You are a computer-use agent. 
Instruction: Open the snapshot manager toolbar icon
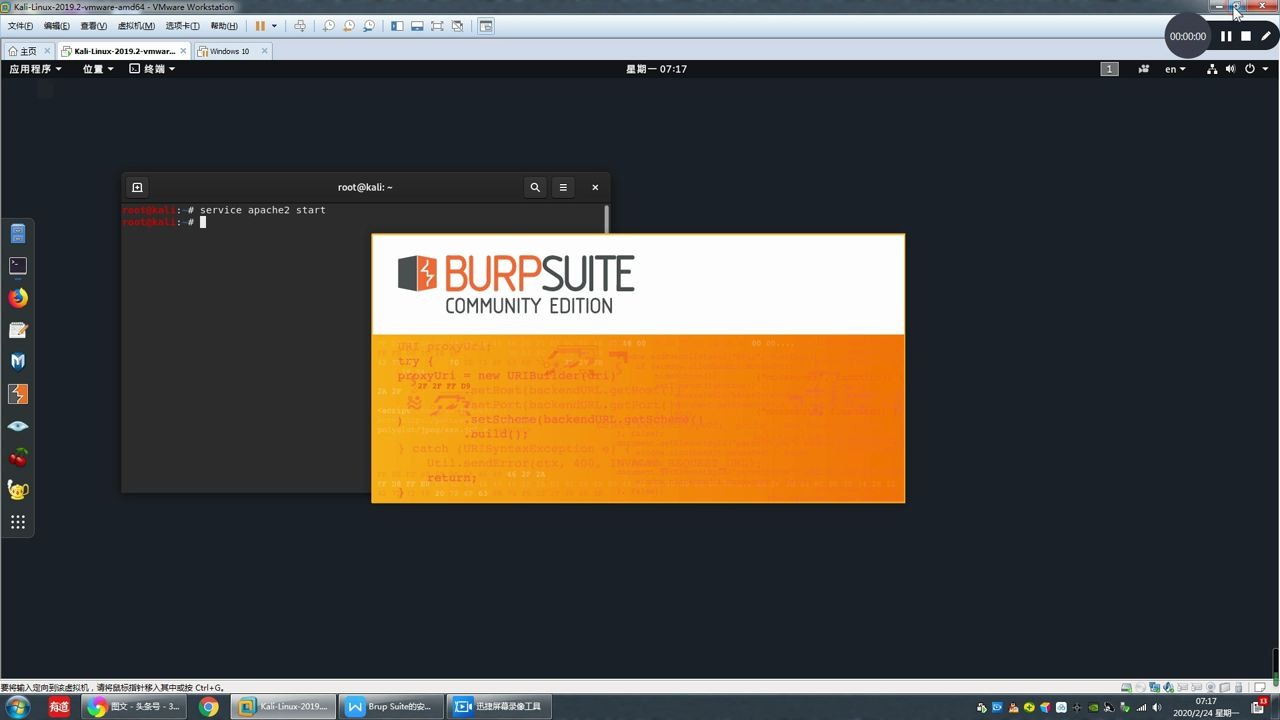370,26
